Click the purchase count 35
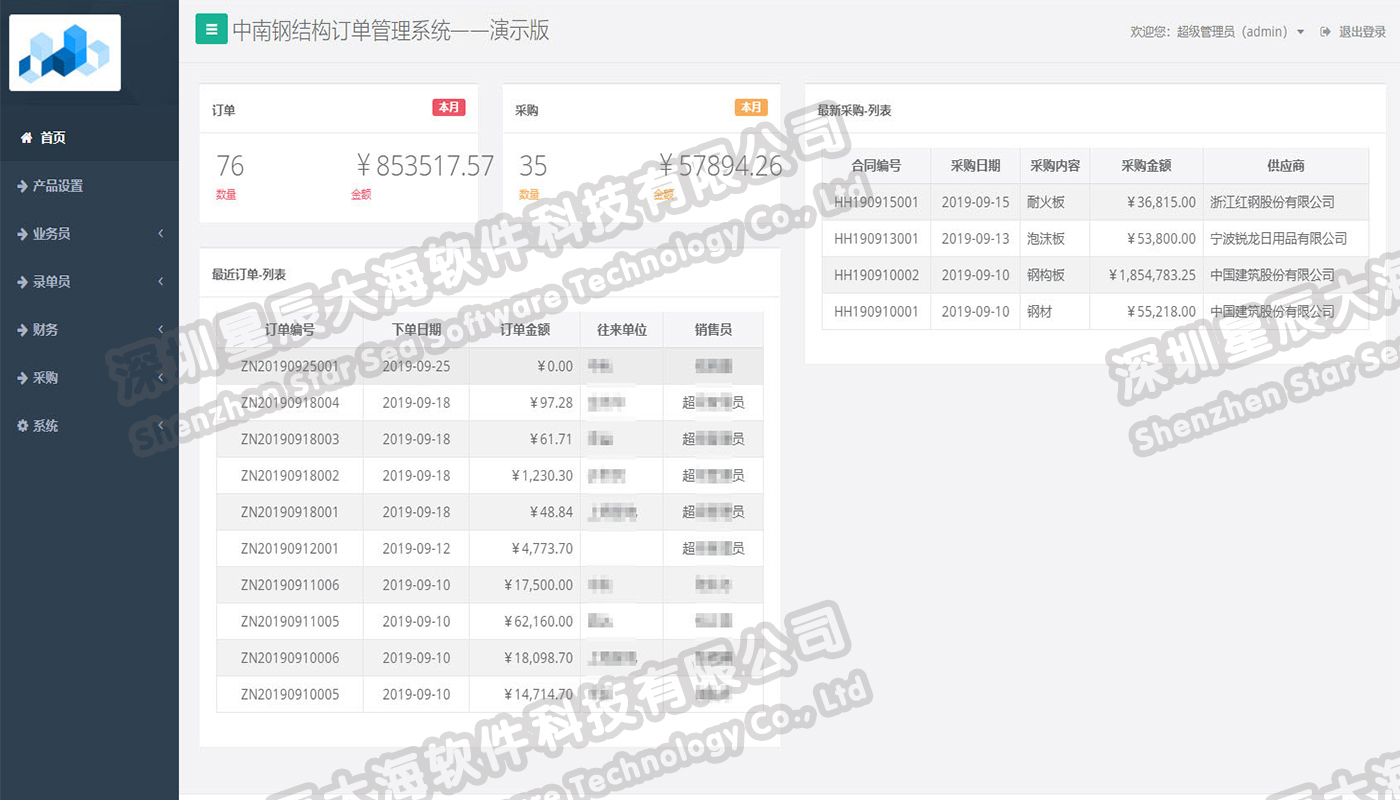 533,166
